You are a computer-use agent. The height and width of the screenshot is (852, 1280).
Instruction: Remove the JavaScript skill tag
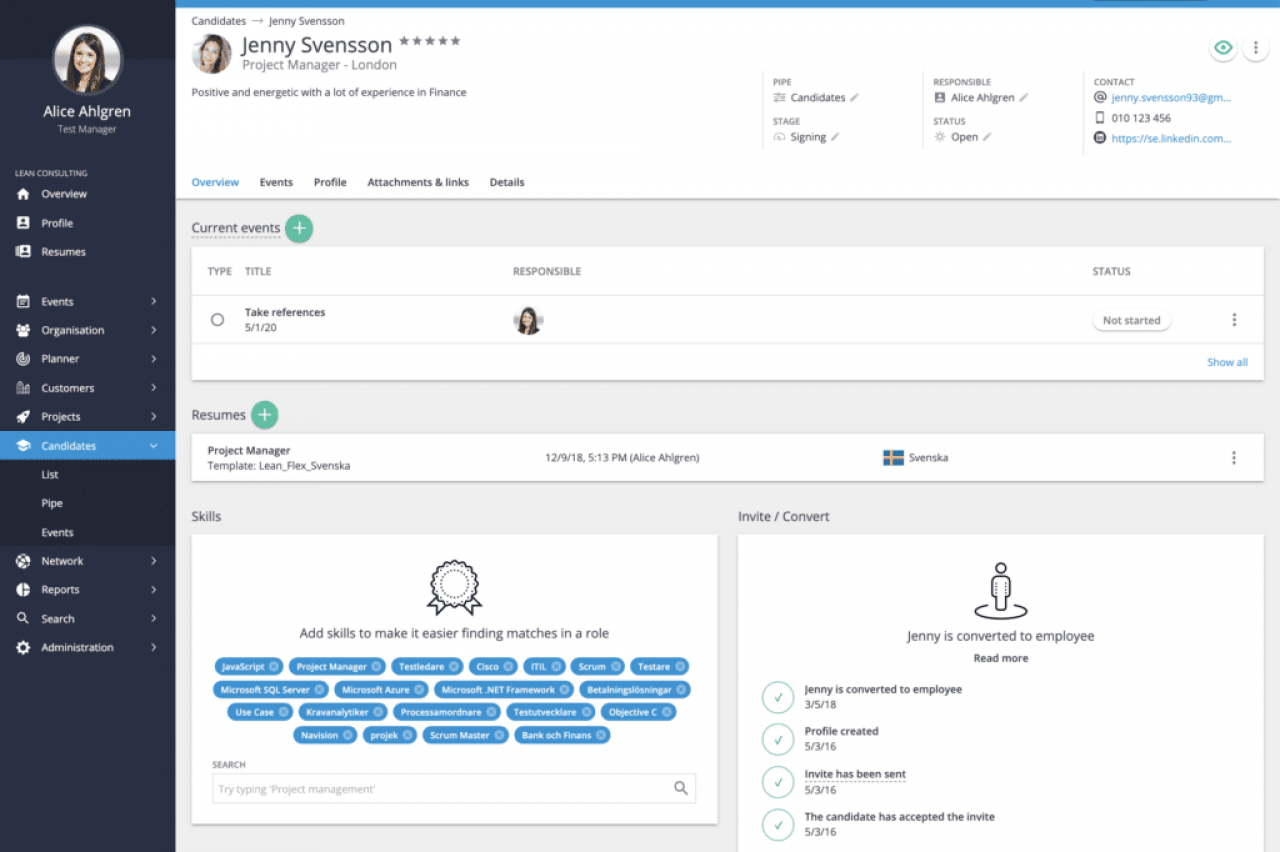click(x=274, y=666)
